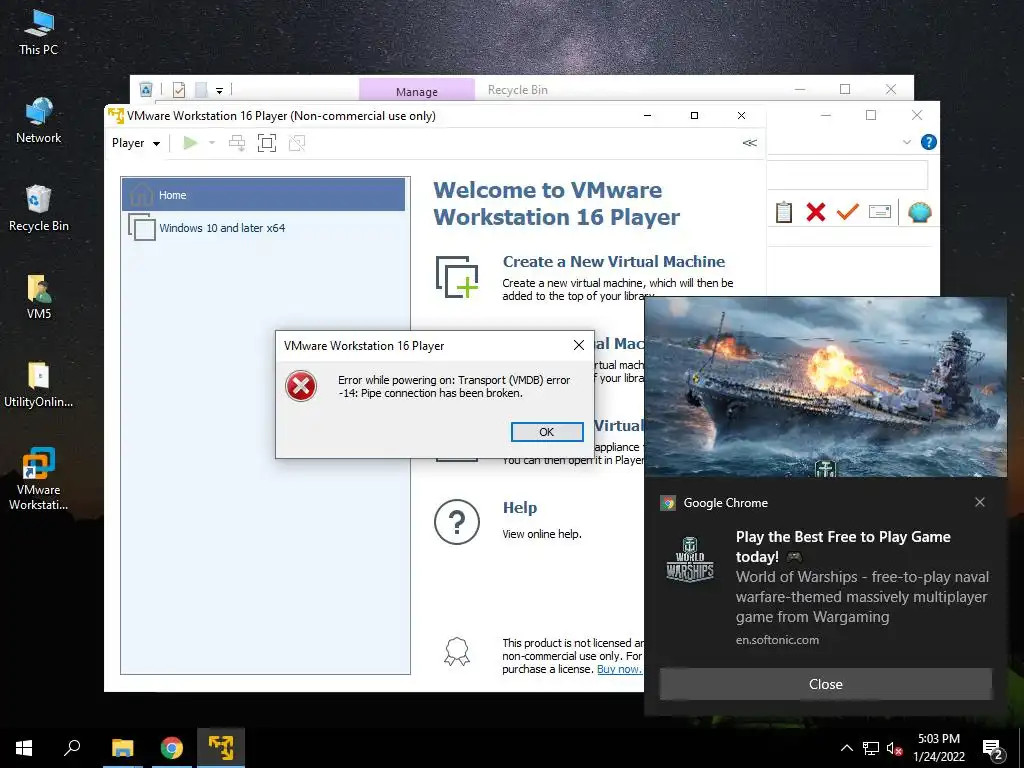Click Play the Best Free to Play Game title
The image size is (1024, 768).
click(x=843, y=547)
